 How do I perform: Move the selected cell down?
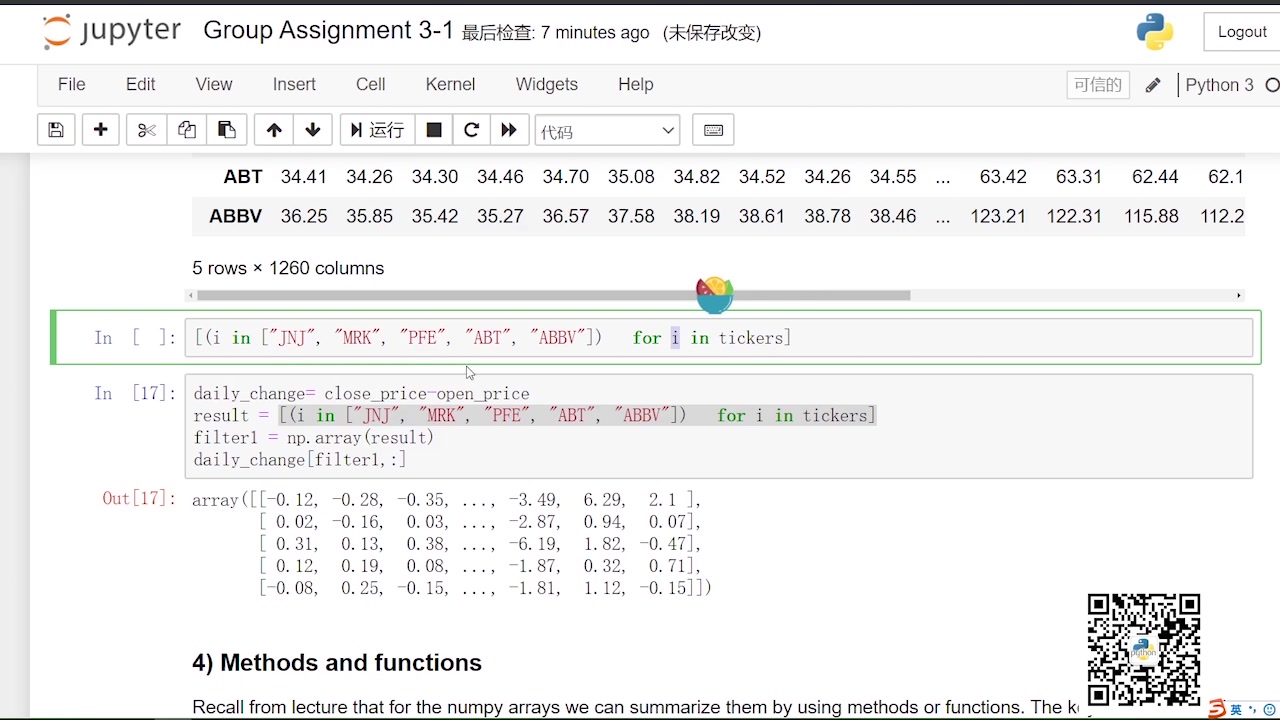click(x=313, y=130)
